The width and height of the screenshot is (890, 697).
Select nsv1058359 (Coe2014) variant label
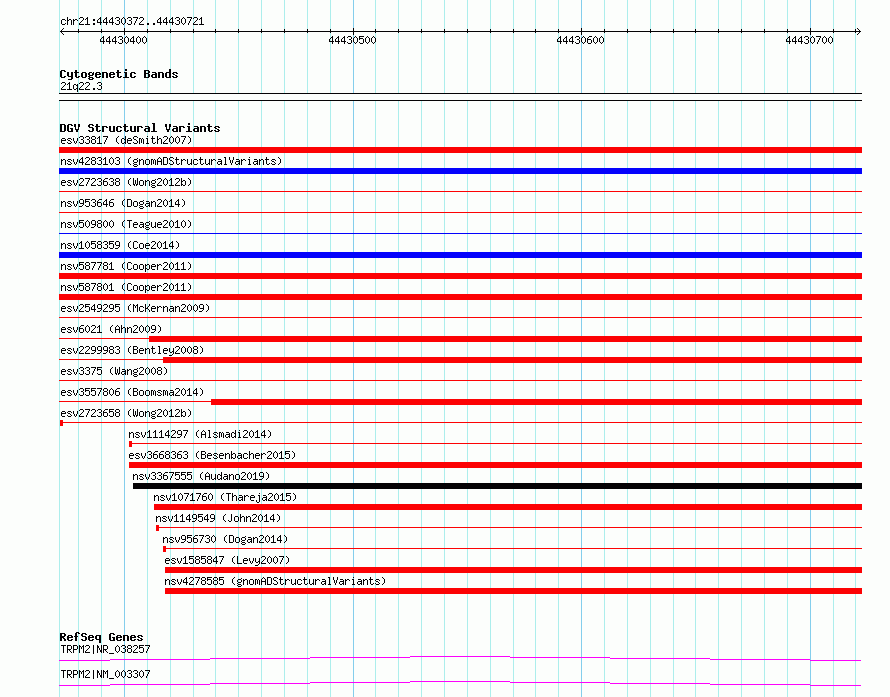[x=120, y=245]
